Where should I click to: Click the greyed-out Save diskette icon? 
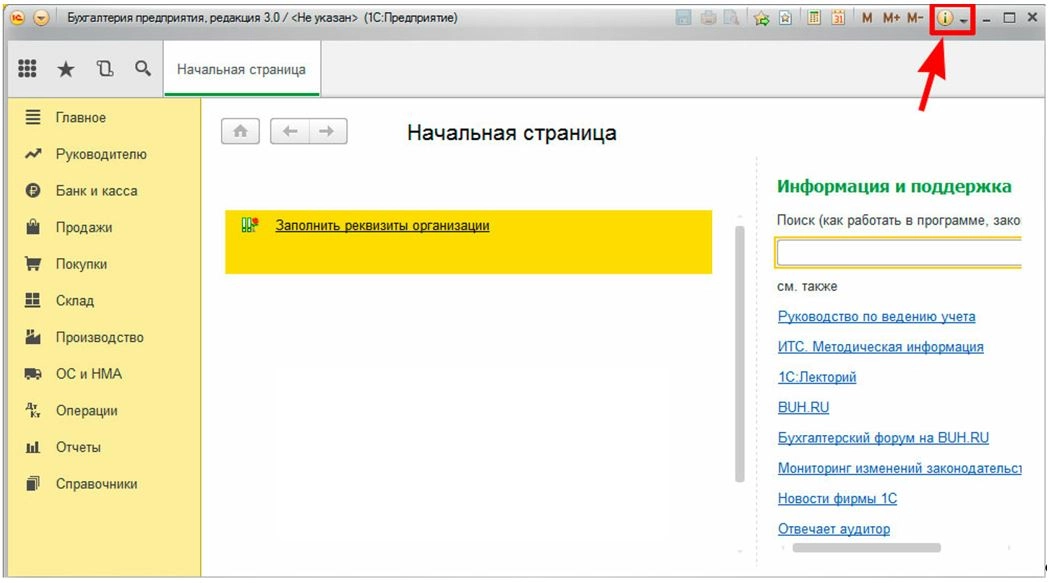[x=684, y=19]
